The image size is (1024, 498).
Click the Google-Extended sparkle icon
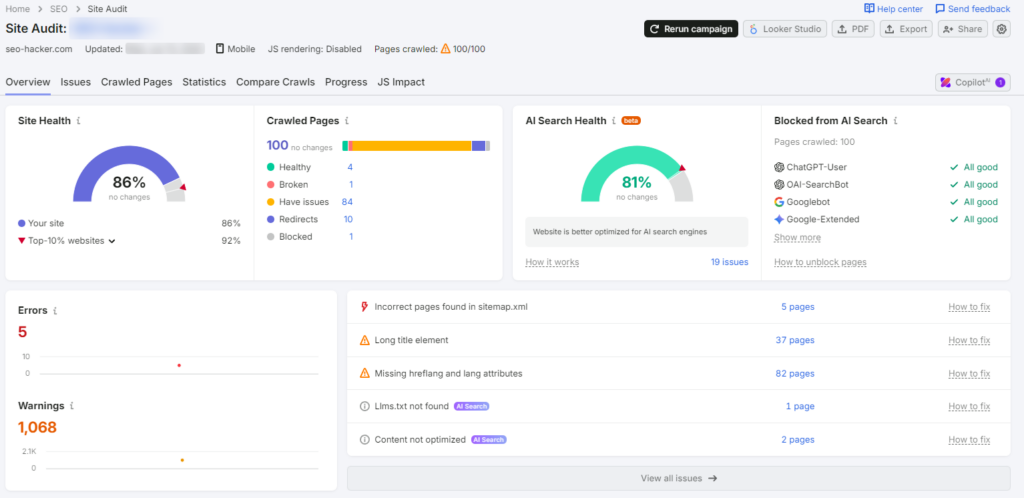tap(778, 219)
